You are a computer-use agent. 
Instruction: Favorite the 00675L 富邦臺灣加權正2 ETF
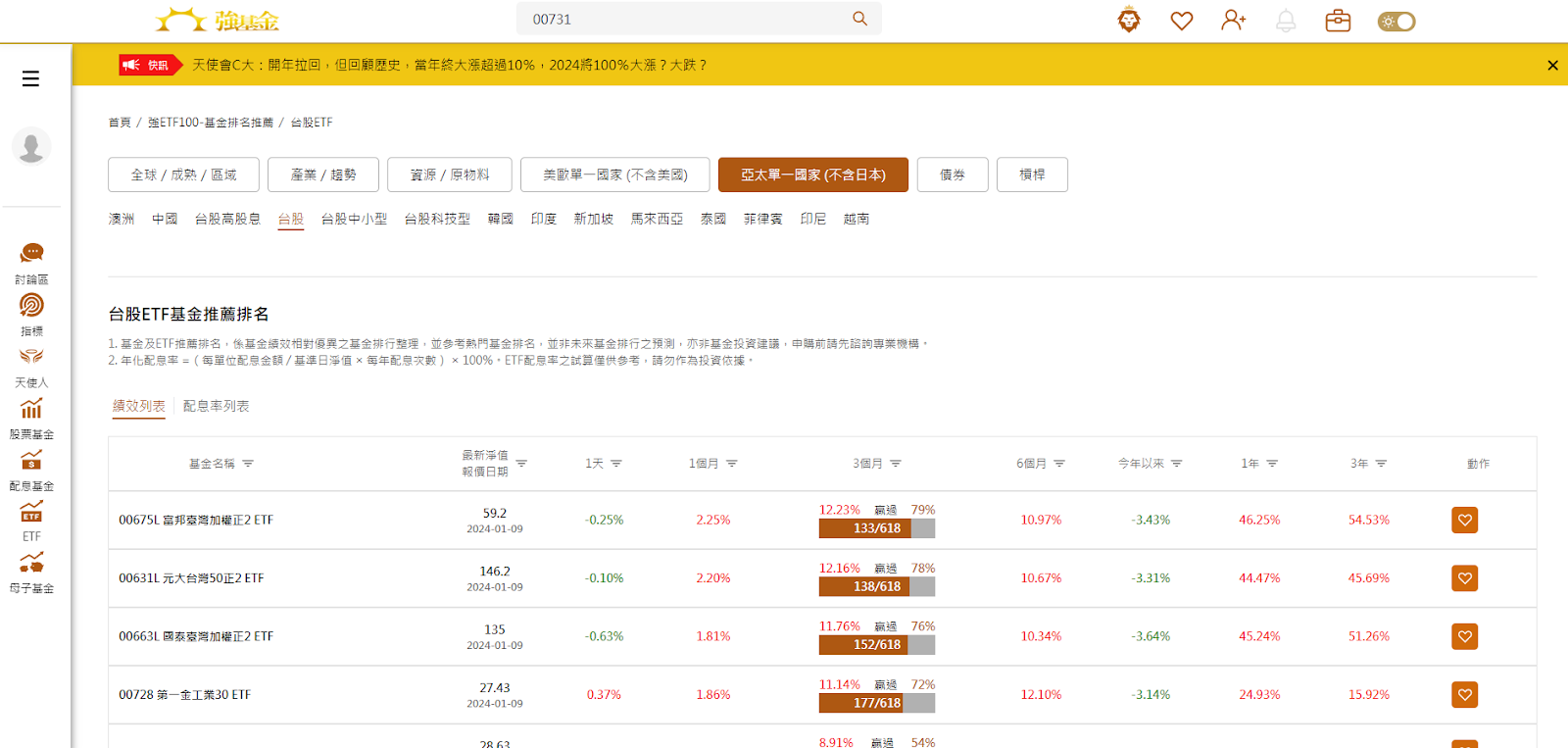point(1465,521)
